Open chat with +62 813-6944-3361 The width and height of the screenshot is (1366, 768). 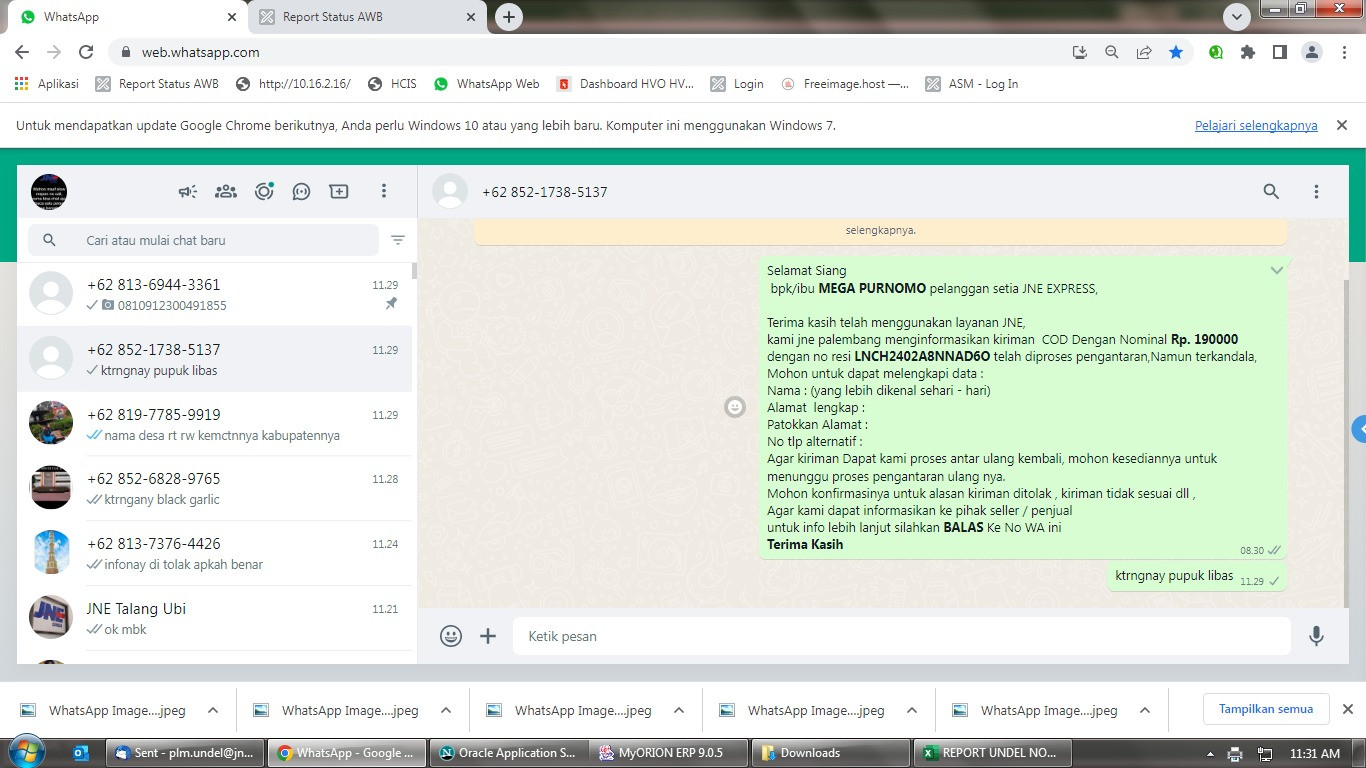pos(215,294)
